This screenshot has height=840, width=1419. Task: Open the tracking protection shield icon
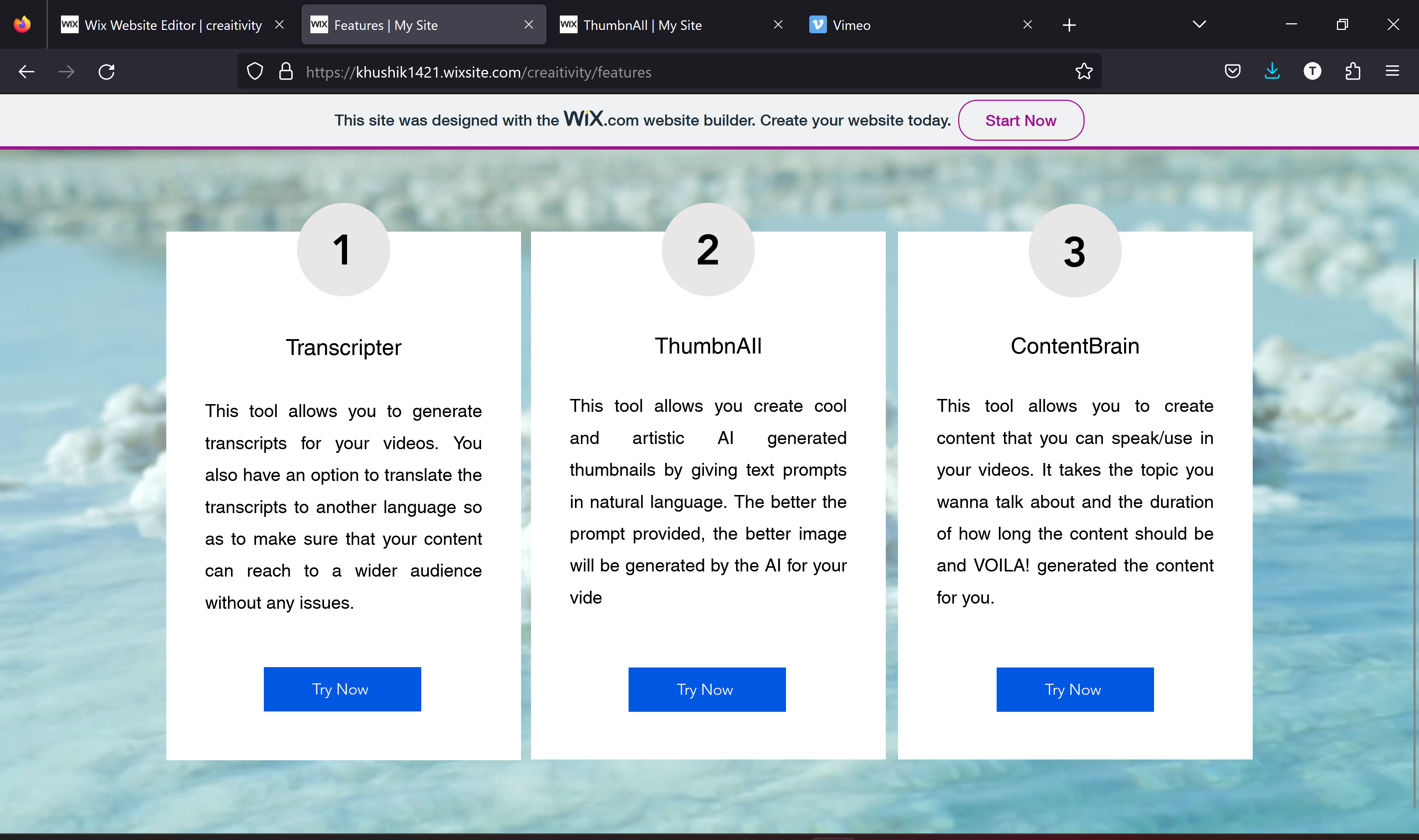(x=255, y=72)
